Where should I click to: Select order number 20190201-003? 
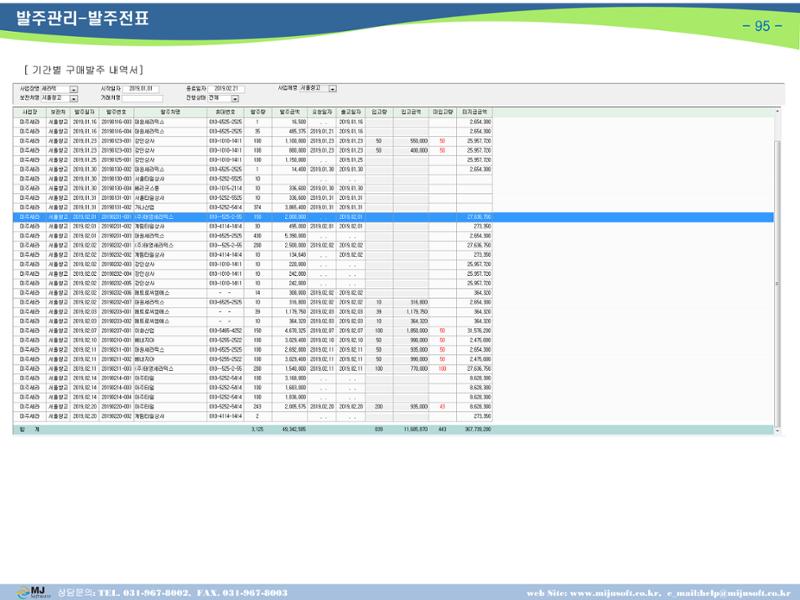[x=116, y=236]
